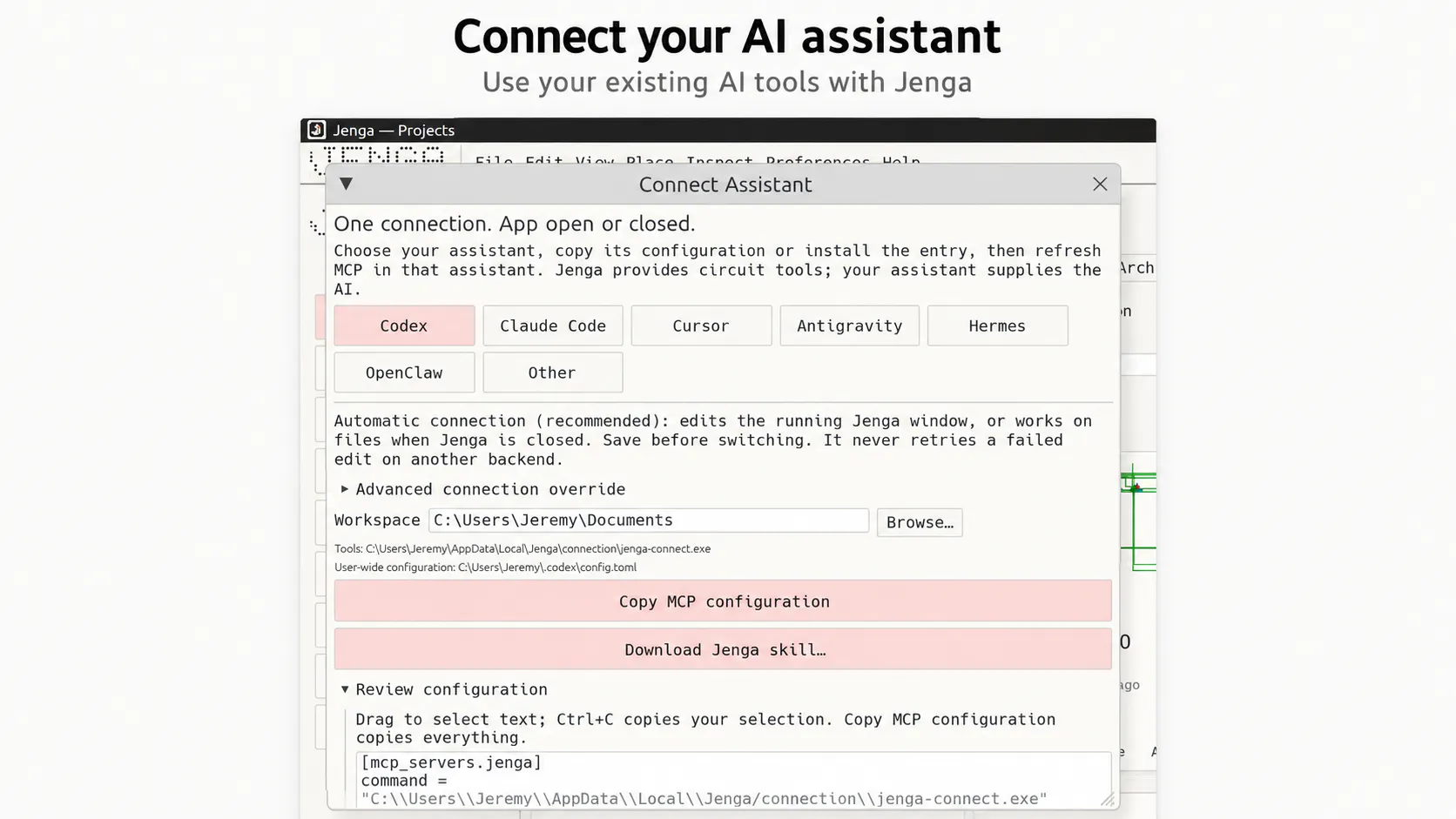Collapse the Connect Assistant dialog triangle
This screenshot has width=1456, height=819.
pos(346,184)
